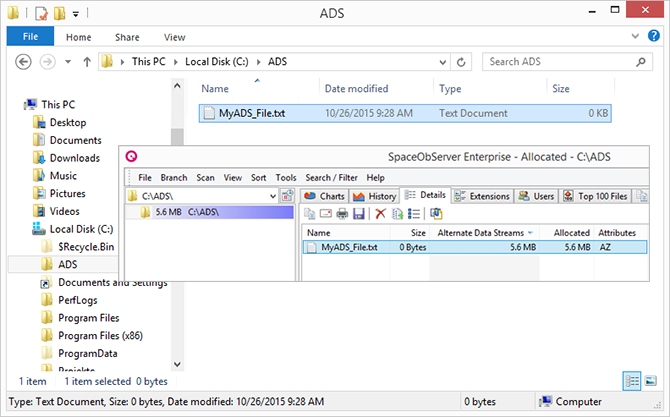Open the SpaceObServer Tools menu

[285, 177]
